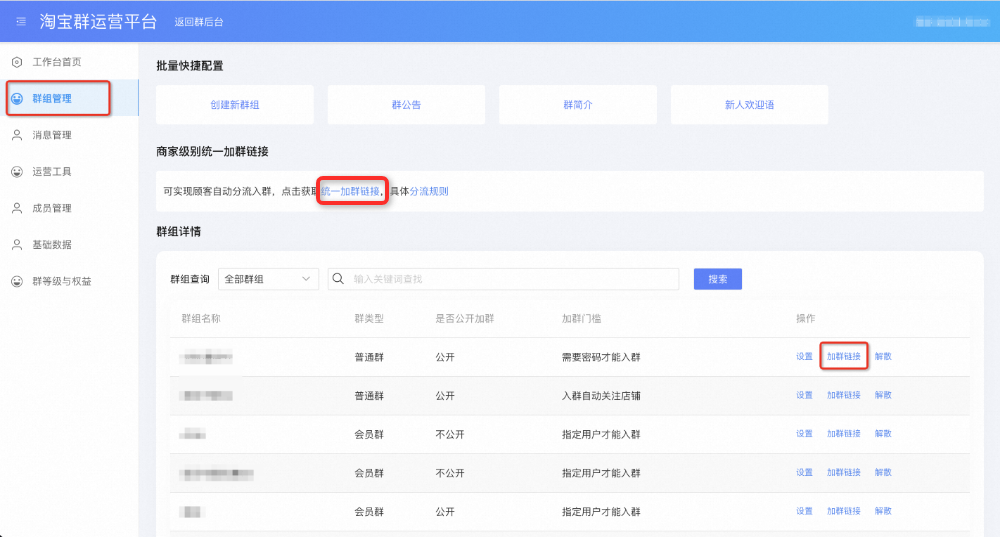
Task: Click the 群类型 column header
Action: [369, 318]
